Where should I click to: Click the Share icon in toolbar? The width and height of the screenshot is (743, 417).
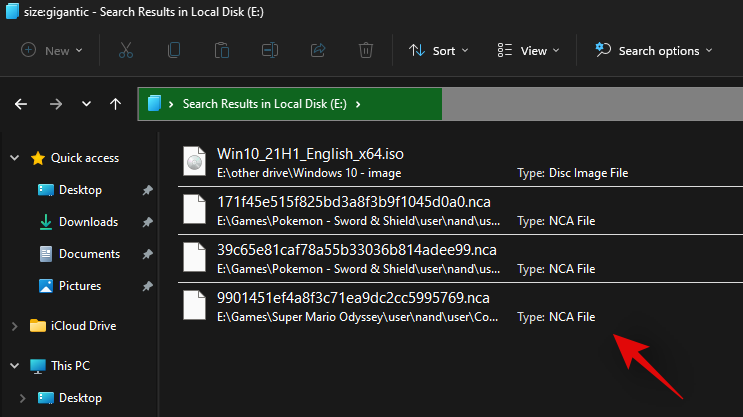318,50
